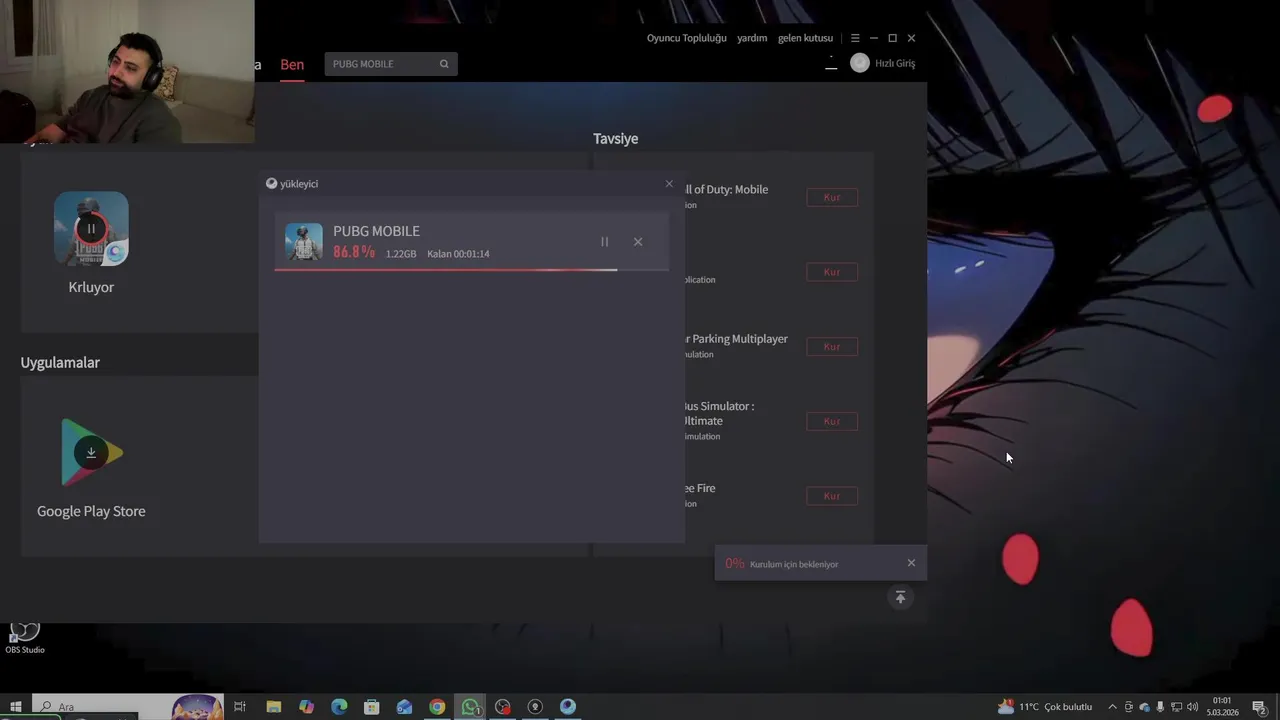This screenshot has height=720, width=1280.
Task: Click the Krluyor PUBG tile pause overlay
Action: click(91, 229)
